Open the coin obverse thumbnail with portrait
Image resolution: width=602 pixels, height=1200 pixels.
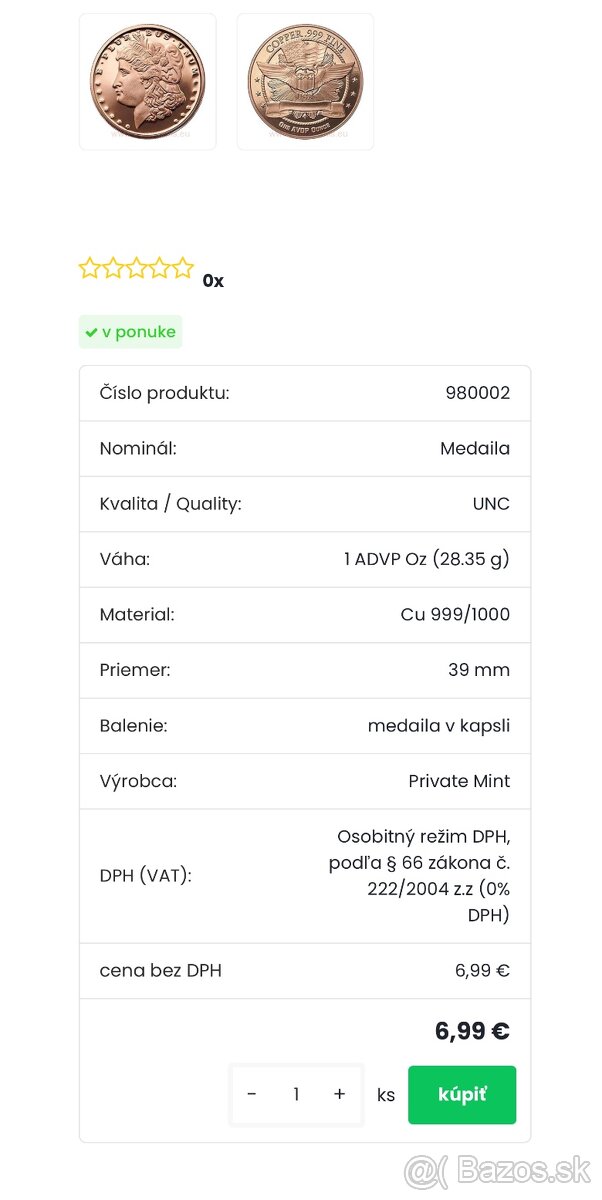pyautogui.click(x=147, y=81)
